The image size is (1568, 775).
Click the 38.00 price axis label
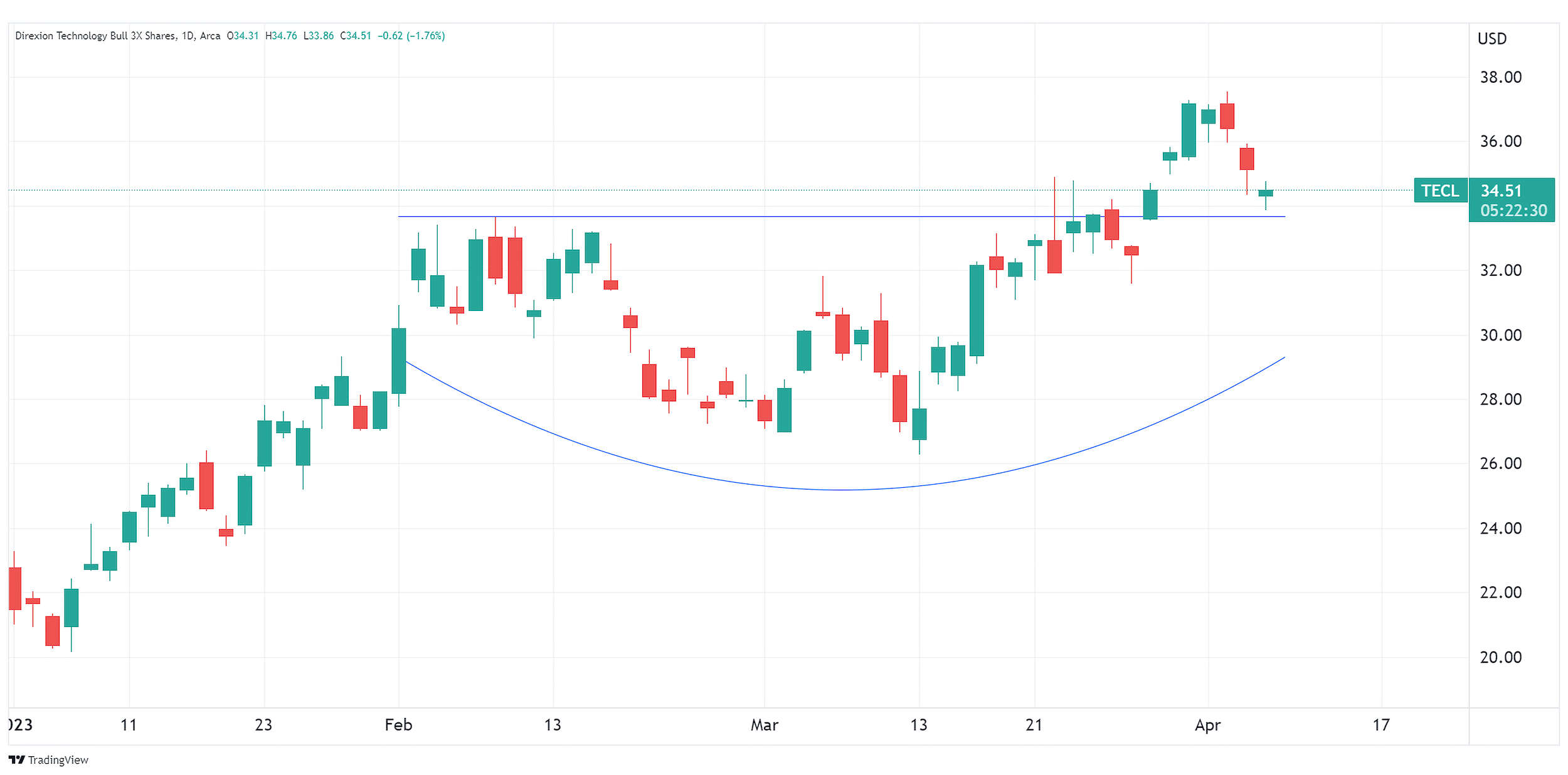(1500, 77)
